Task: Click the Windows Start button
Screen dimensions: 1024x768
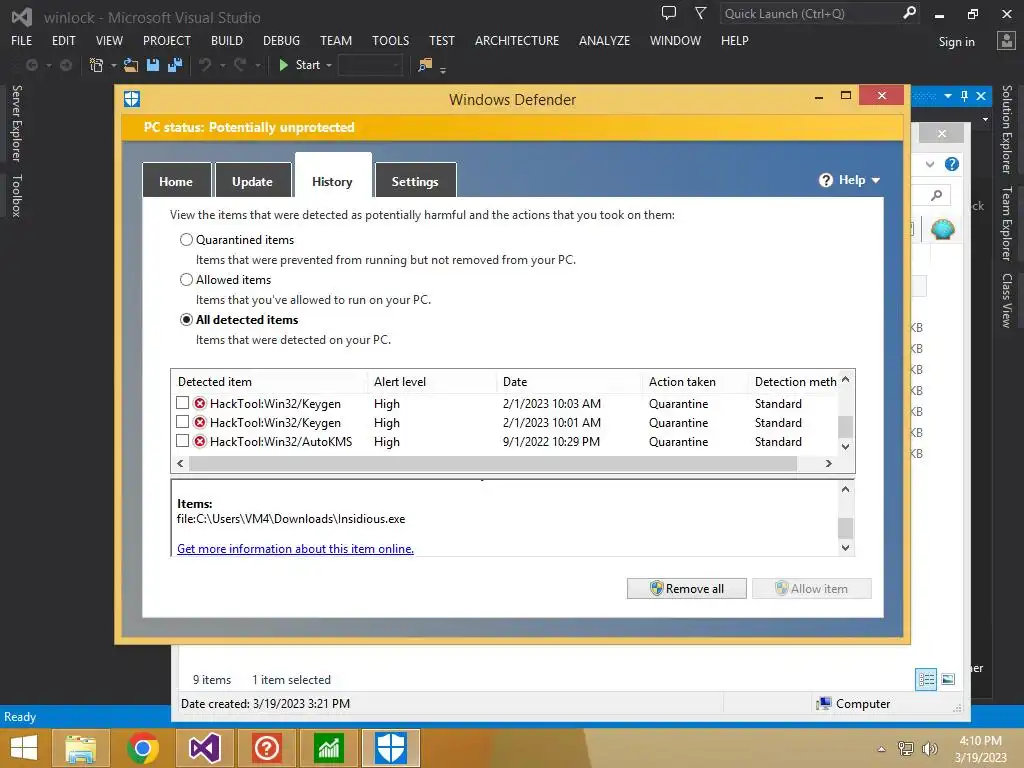Action: tap(24, 748)
